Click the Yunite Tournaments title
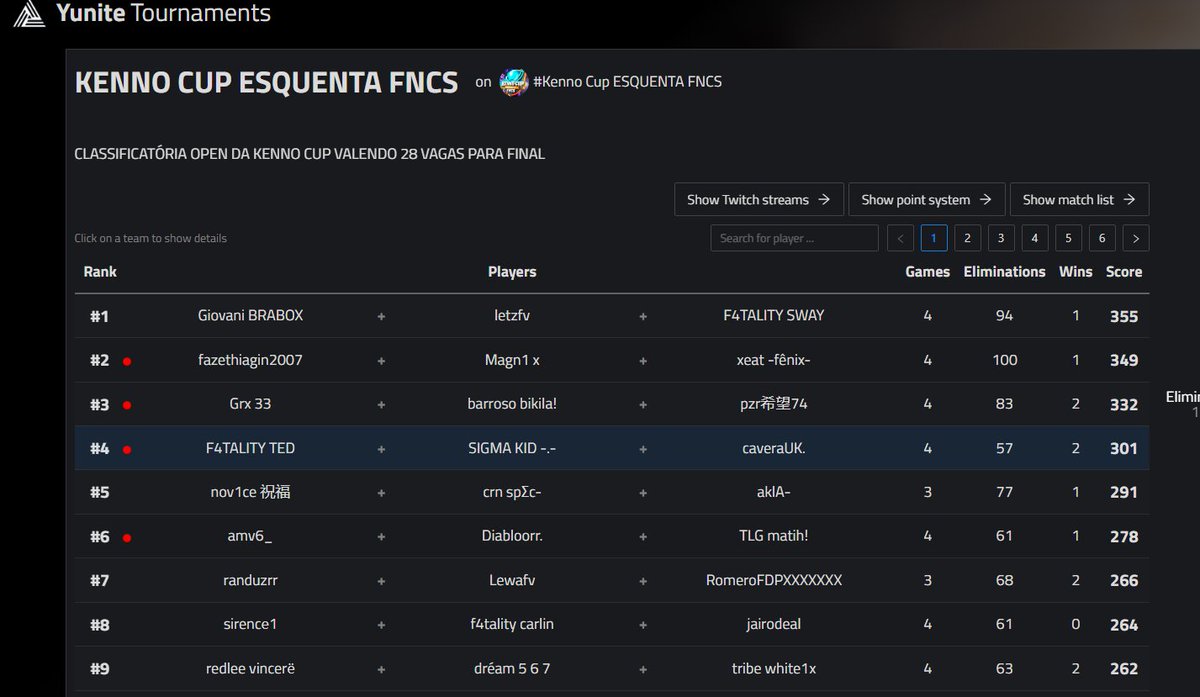 click(163, 14)
